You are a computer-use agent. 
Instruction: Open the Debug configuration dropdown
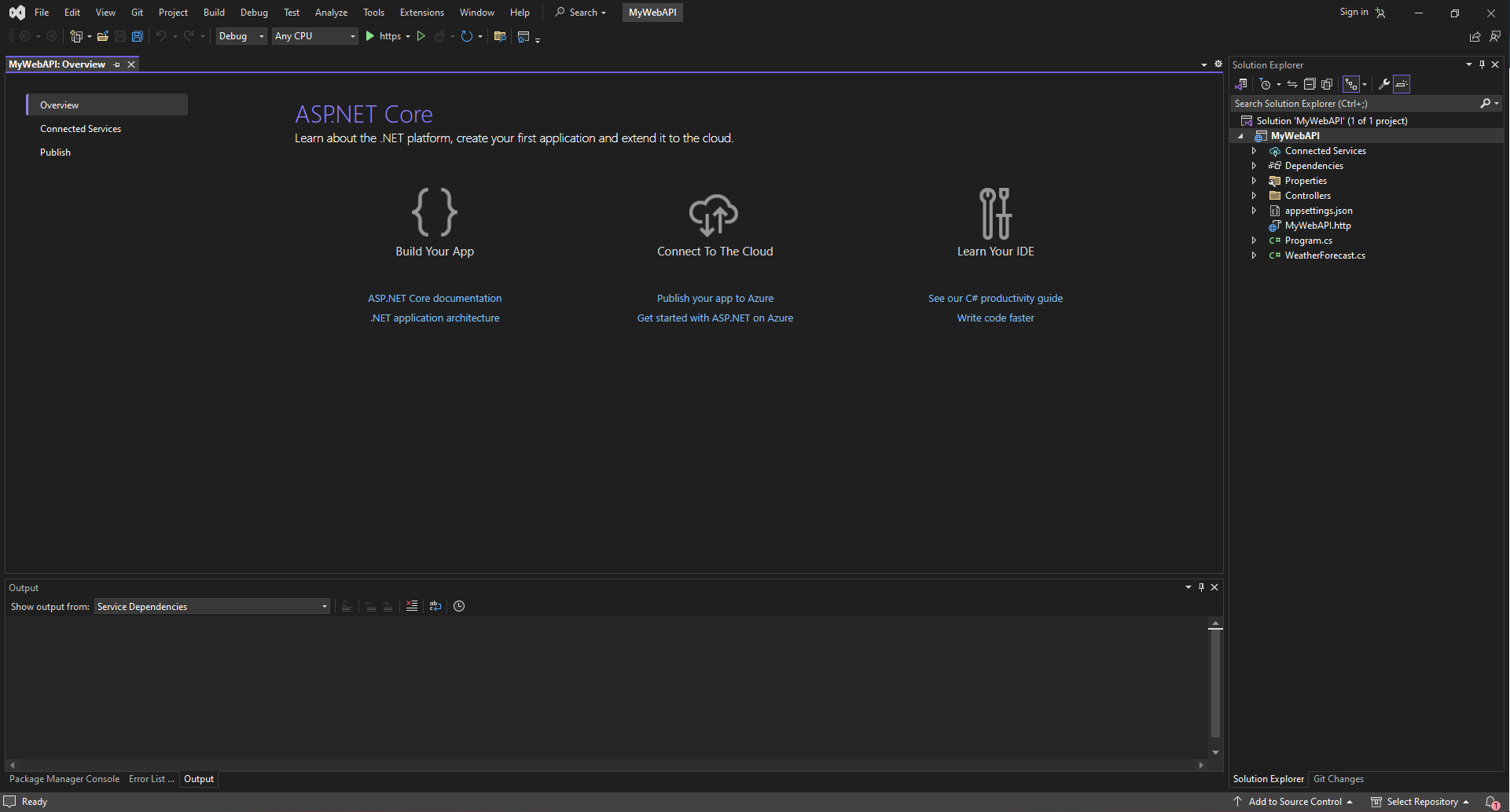tap(241, 36)
